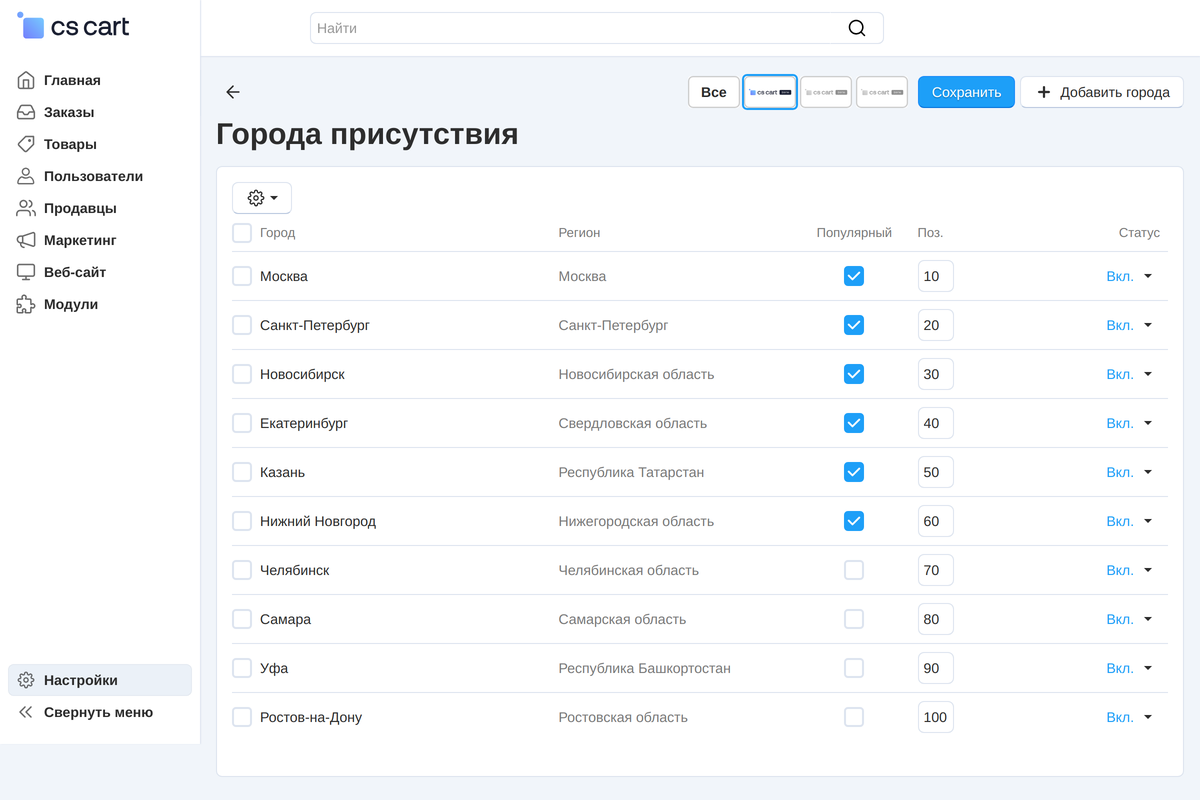This screenshot has width=1200, height=800.
Task: Click the Сохранить button
Action: [x=966, y=92]
